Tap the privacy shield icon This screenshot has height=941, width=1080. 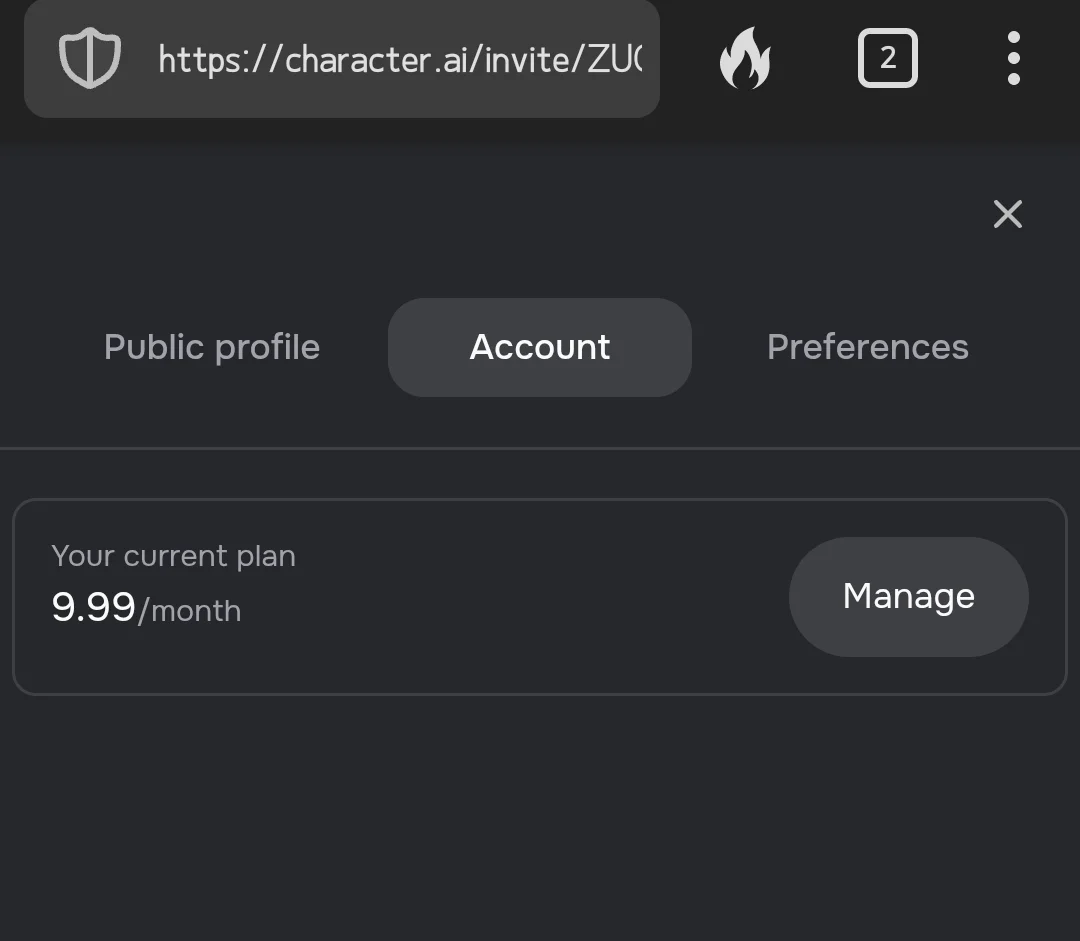(90, 59)
